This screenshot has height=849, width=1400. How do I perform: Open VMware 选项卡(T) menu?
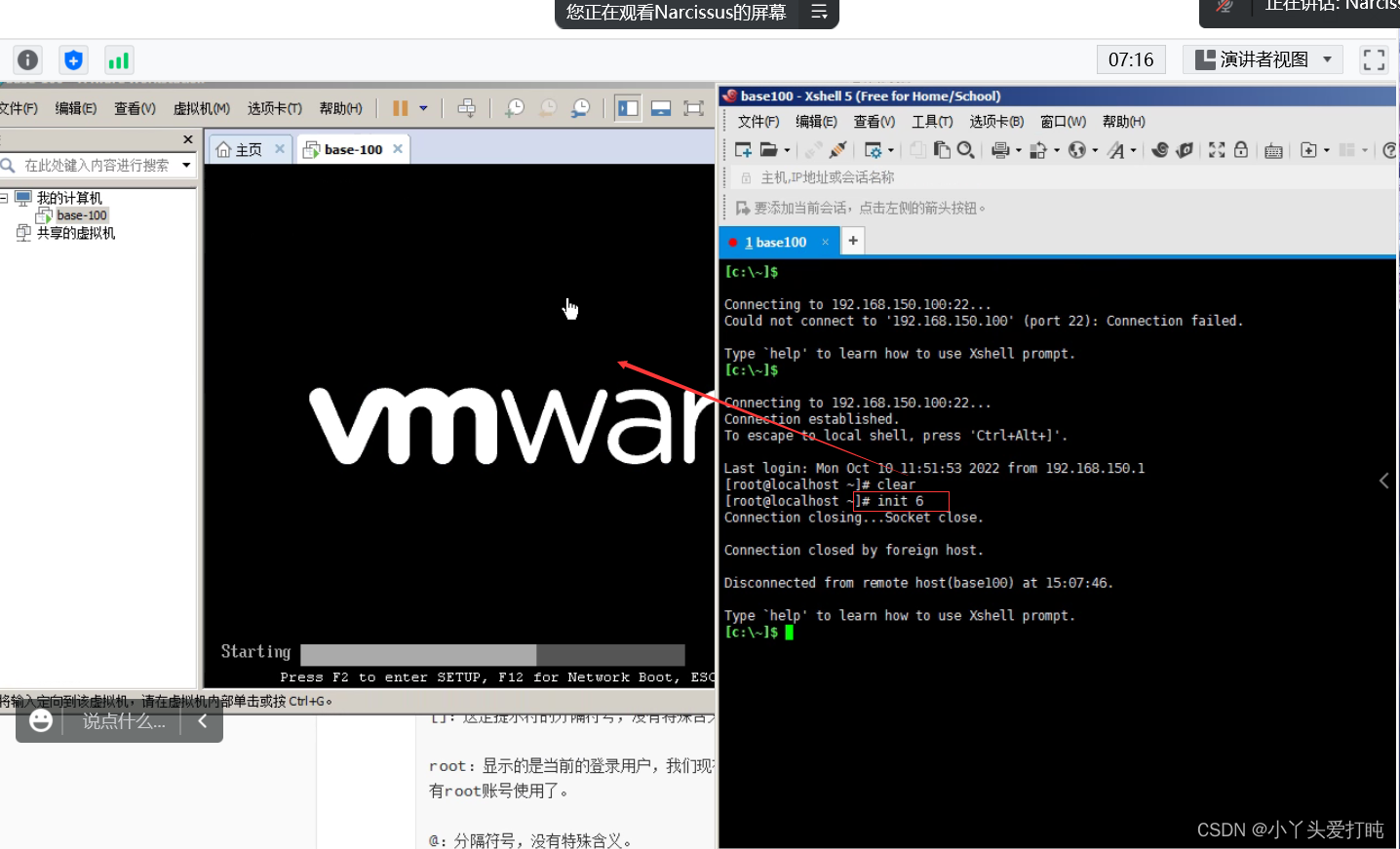coord(275,108)
